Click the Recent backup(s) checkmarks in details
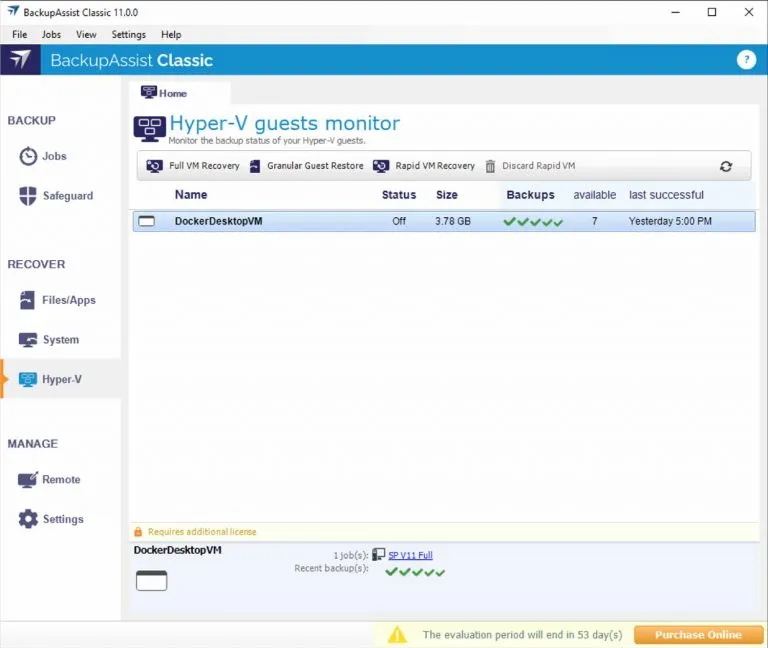 tap(415, 572)
